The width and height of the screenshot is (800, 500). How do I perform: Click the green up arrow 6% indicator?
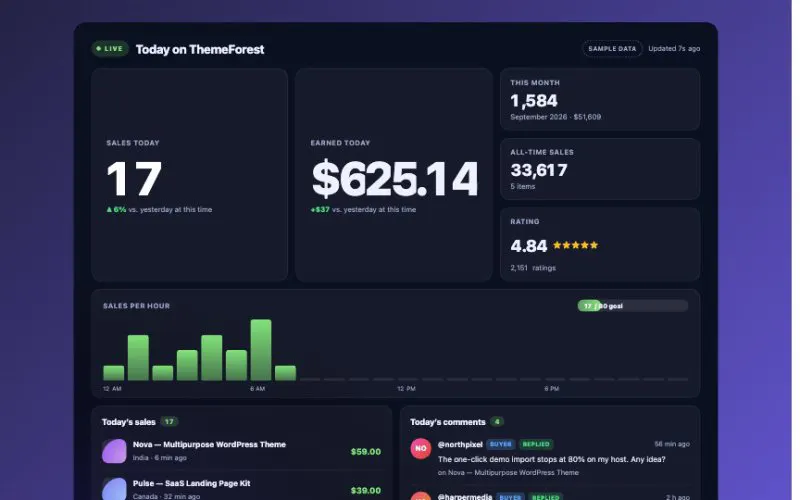[116, 210]
